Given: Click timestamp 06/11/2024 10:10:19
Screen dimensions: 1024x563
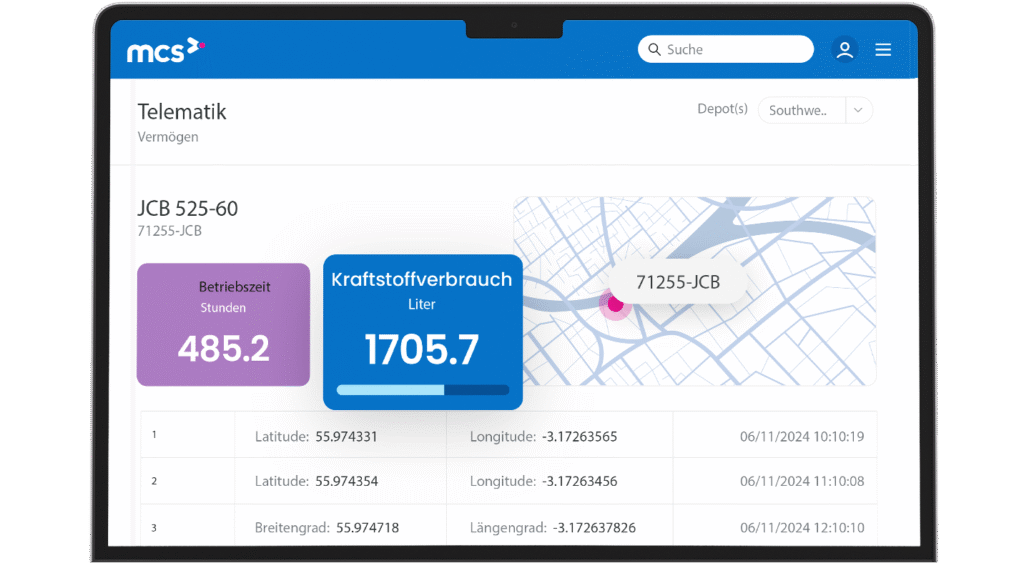Looking at the screenshot, I should point(802,436).
